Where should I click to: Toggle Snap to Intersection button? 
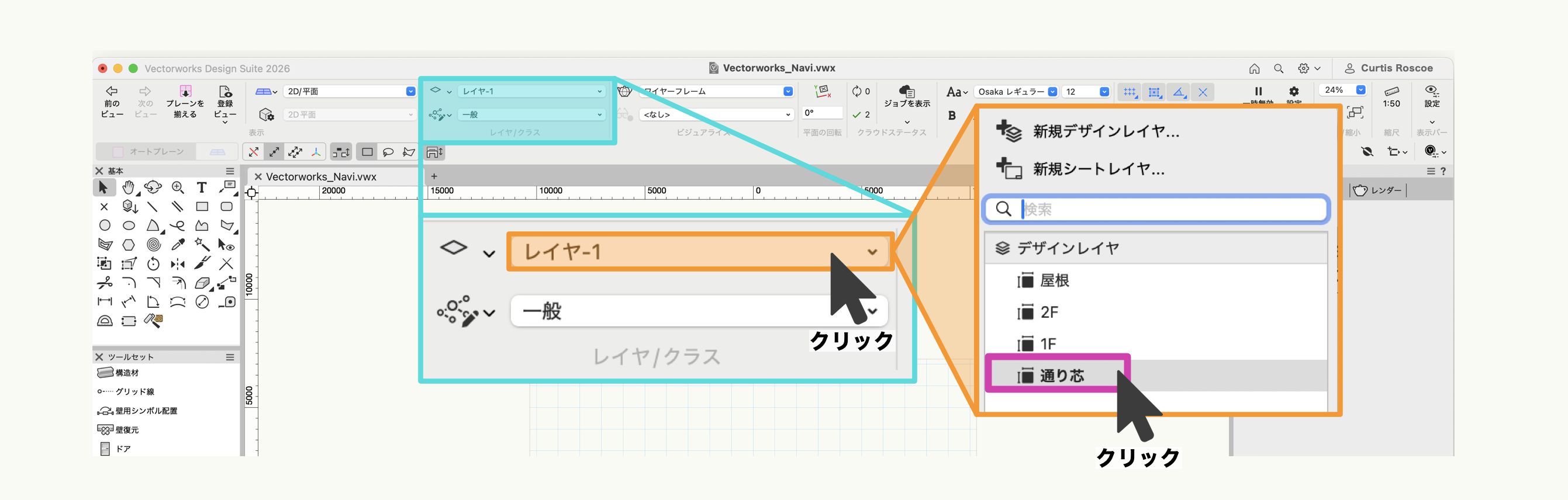pos(1203,92)
